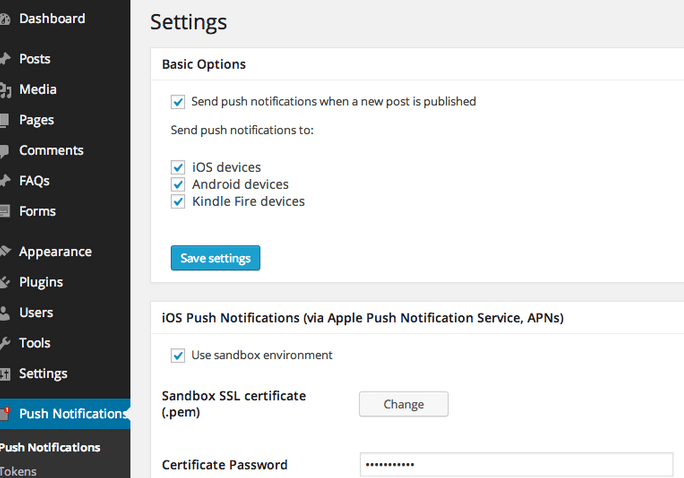Viewport: 684px width, 478px height.
Task: Toggle the Kindle Fire devices checkbox
Action: click(x=178, y=201)
